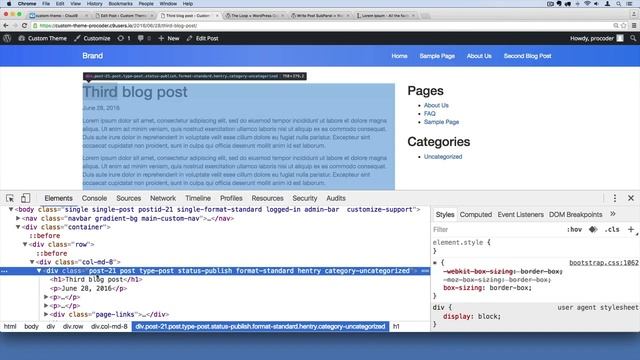Select h1 in breadcrumb bar
The image size is (640, 360).
pyautogui.click(x=396, y=327)
